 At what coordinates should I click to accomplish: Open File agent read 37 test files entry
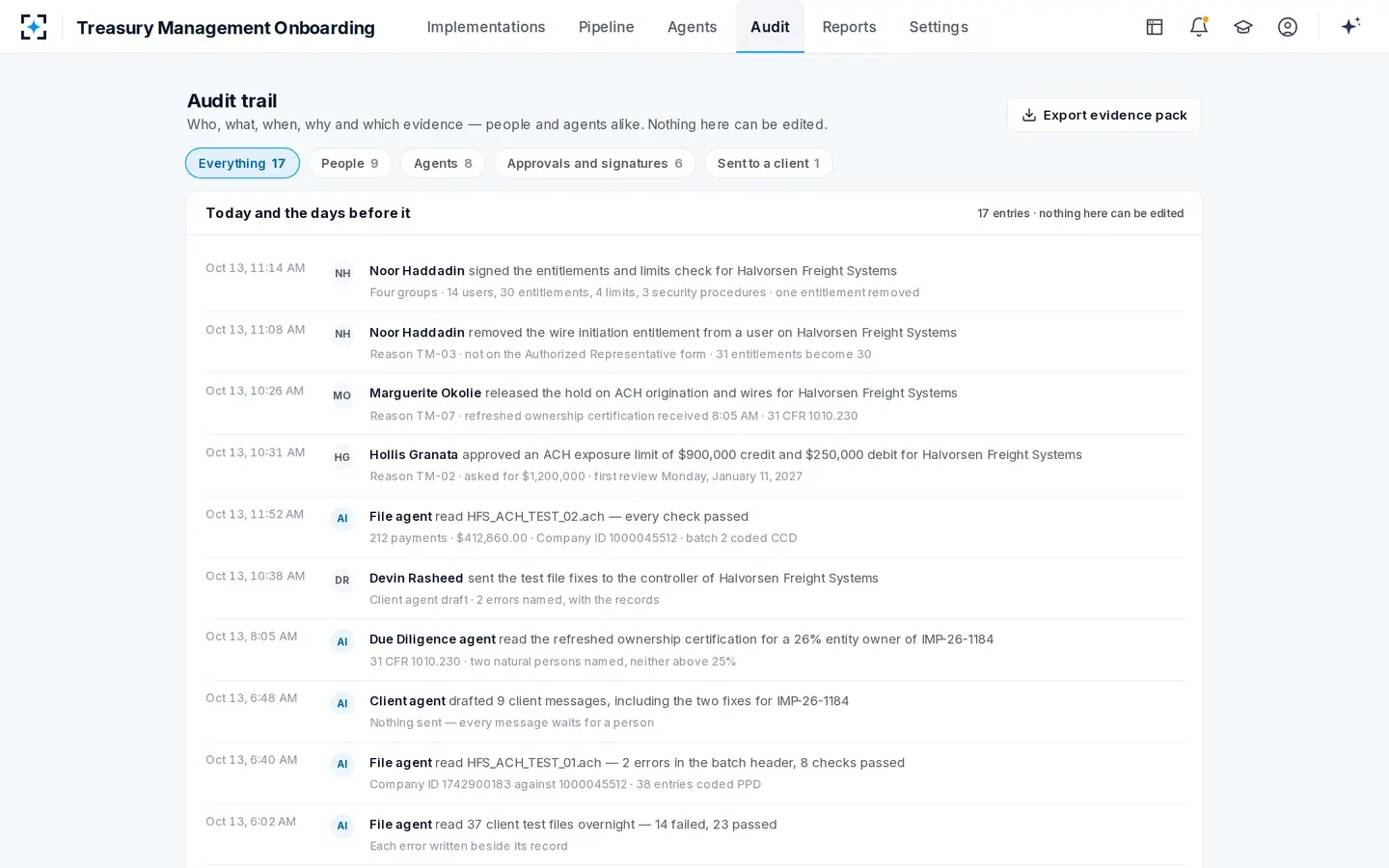694,834
